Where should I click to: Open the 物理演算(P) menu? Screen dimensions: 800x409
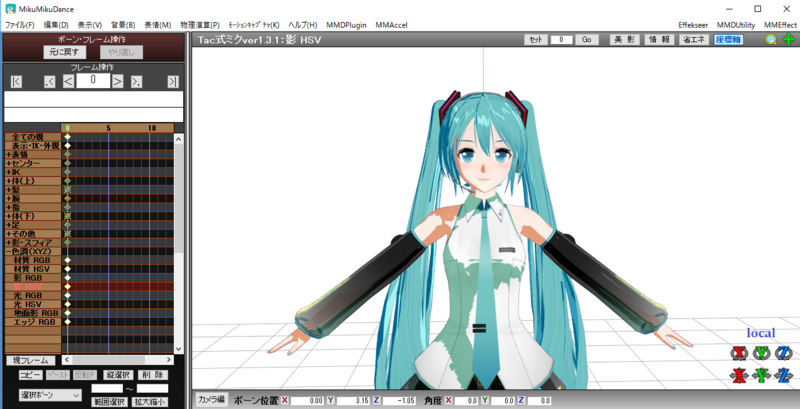pos(200,25)
